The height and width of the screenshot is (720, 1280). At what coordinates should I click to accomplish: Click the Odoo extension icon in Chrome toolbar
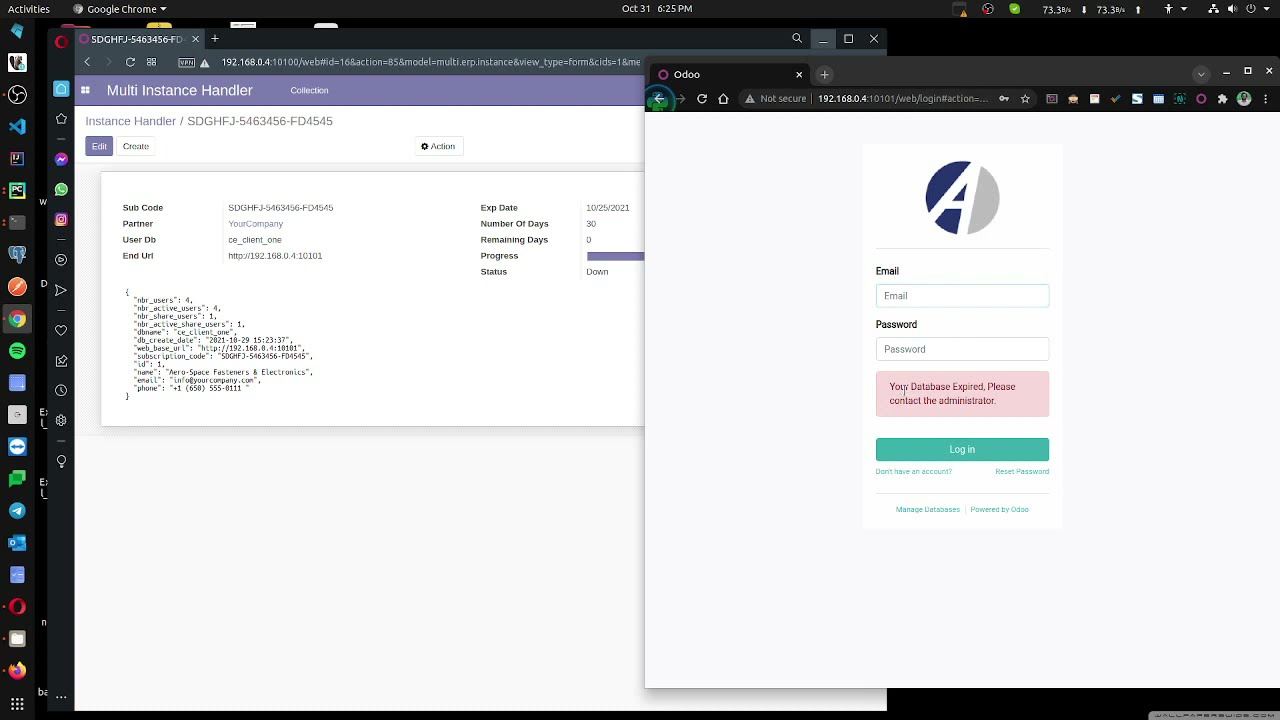[x=1201, y=99]
